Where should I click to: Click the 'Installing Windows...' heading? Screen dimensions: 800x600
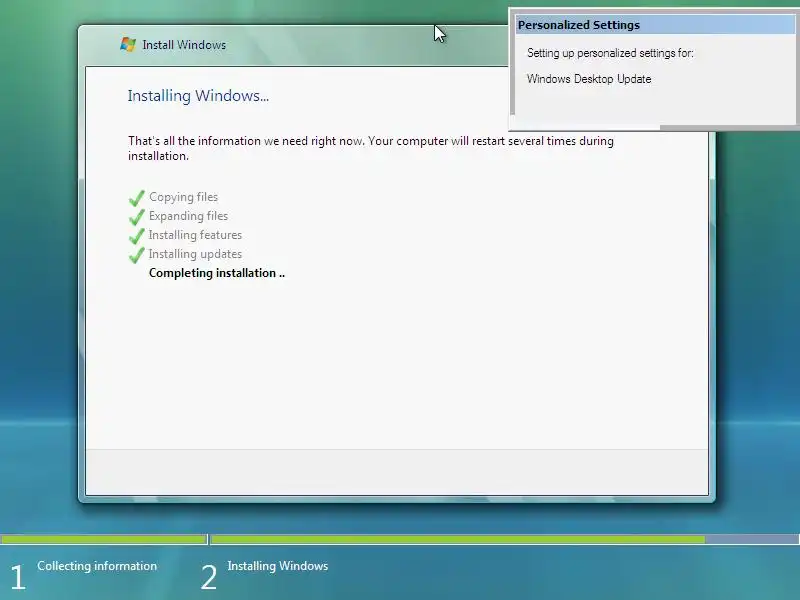click(x=198, y=96)
